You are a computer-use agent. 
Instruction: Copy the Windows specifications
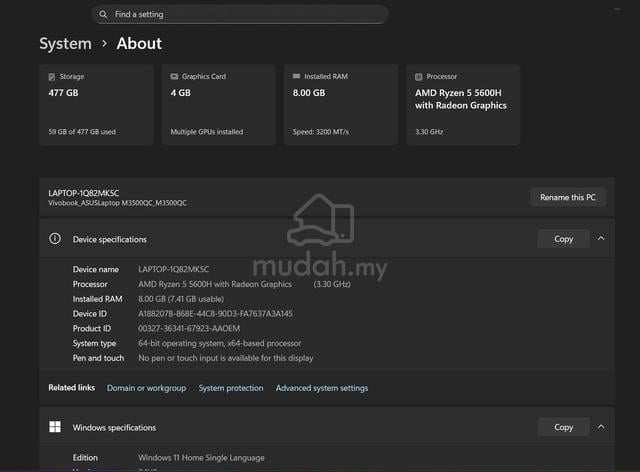(563, 427)
